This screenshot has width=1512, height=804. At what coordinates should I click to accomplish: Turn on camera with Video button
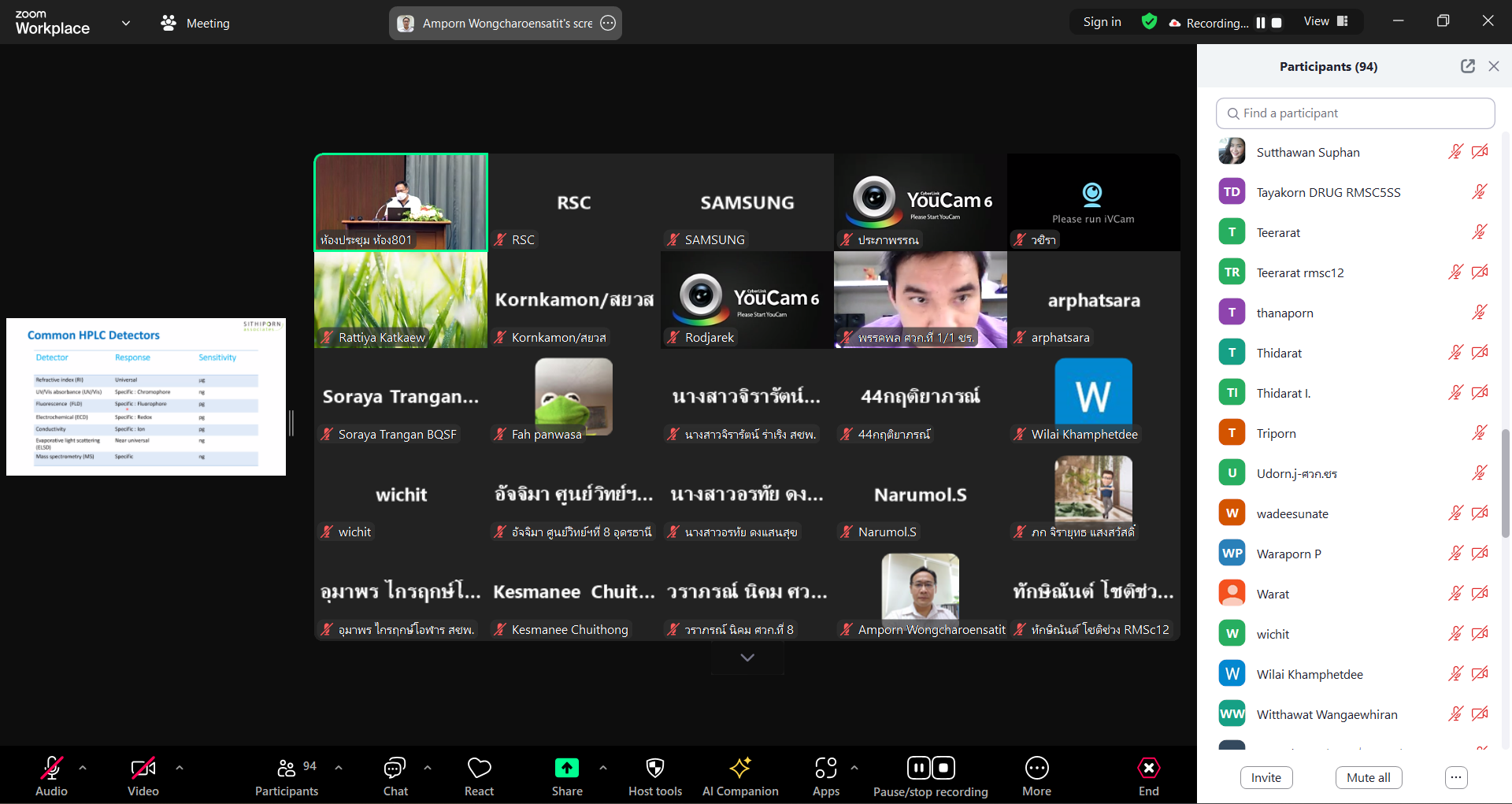(143, 776)
